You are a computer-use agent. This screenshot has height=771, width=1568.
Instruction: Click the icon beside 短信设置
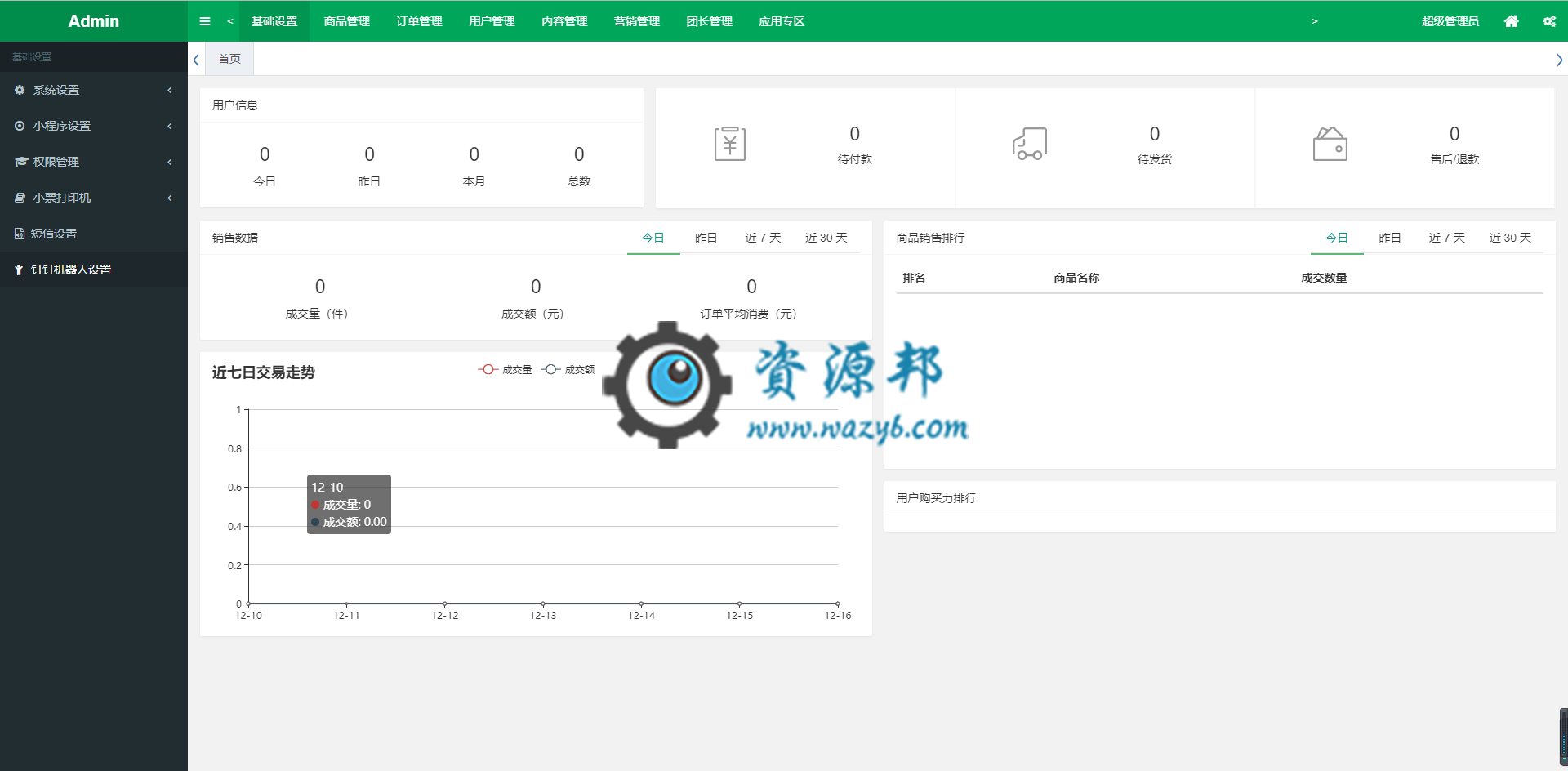click(20, 234)
